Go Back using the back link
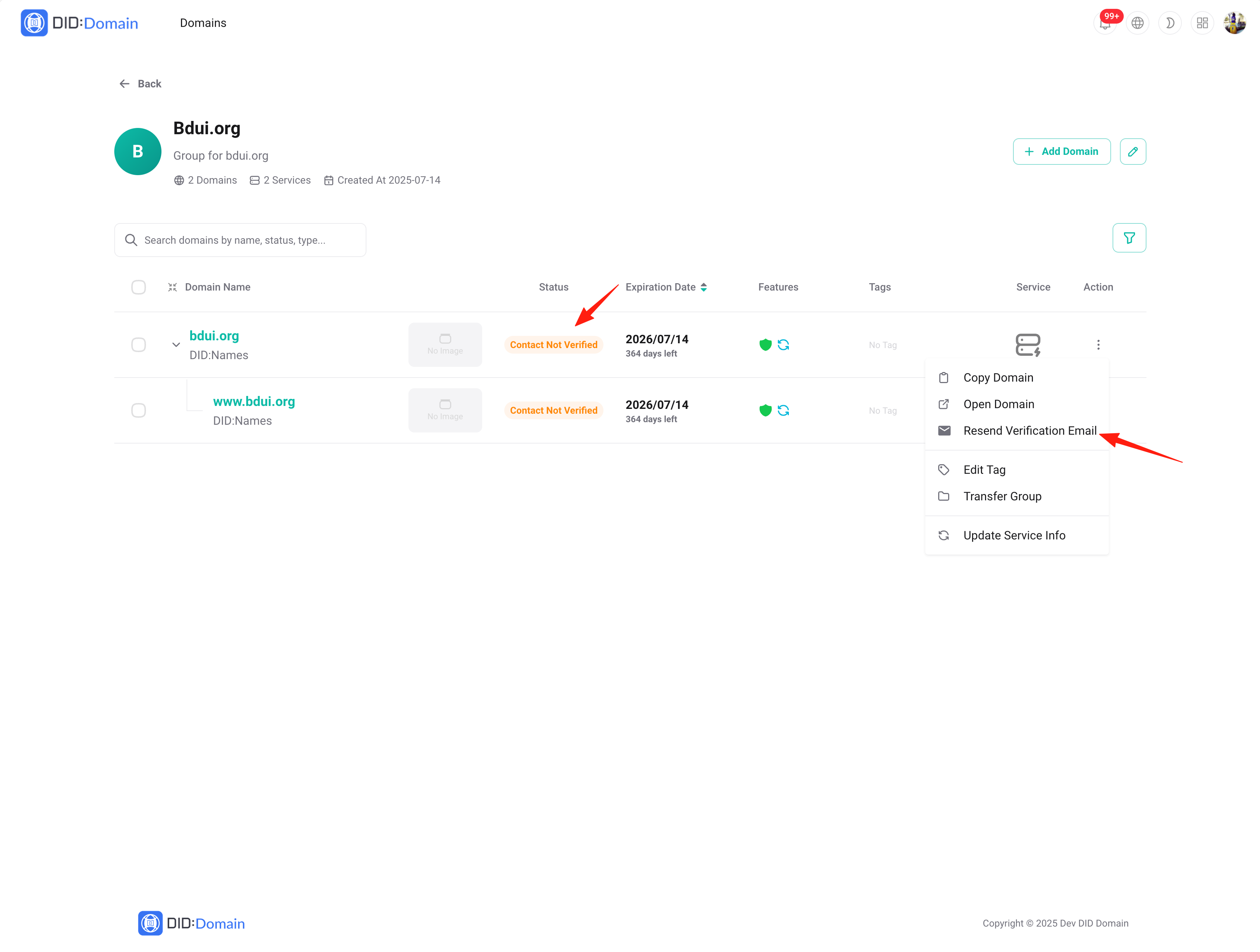Screen dimensions: 1260x952 pos(140,84)
